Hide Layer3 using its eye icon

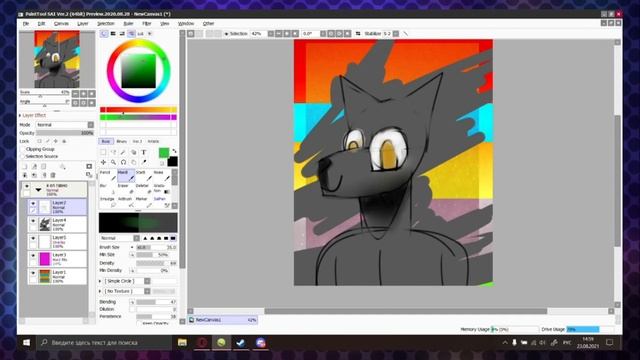(x=33, y=256)
